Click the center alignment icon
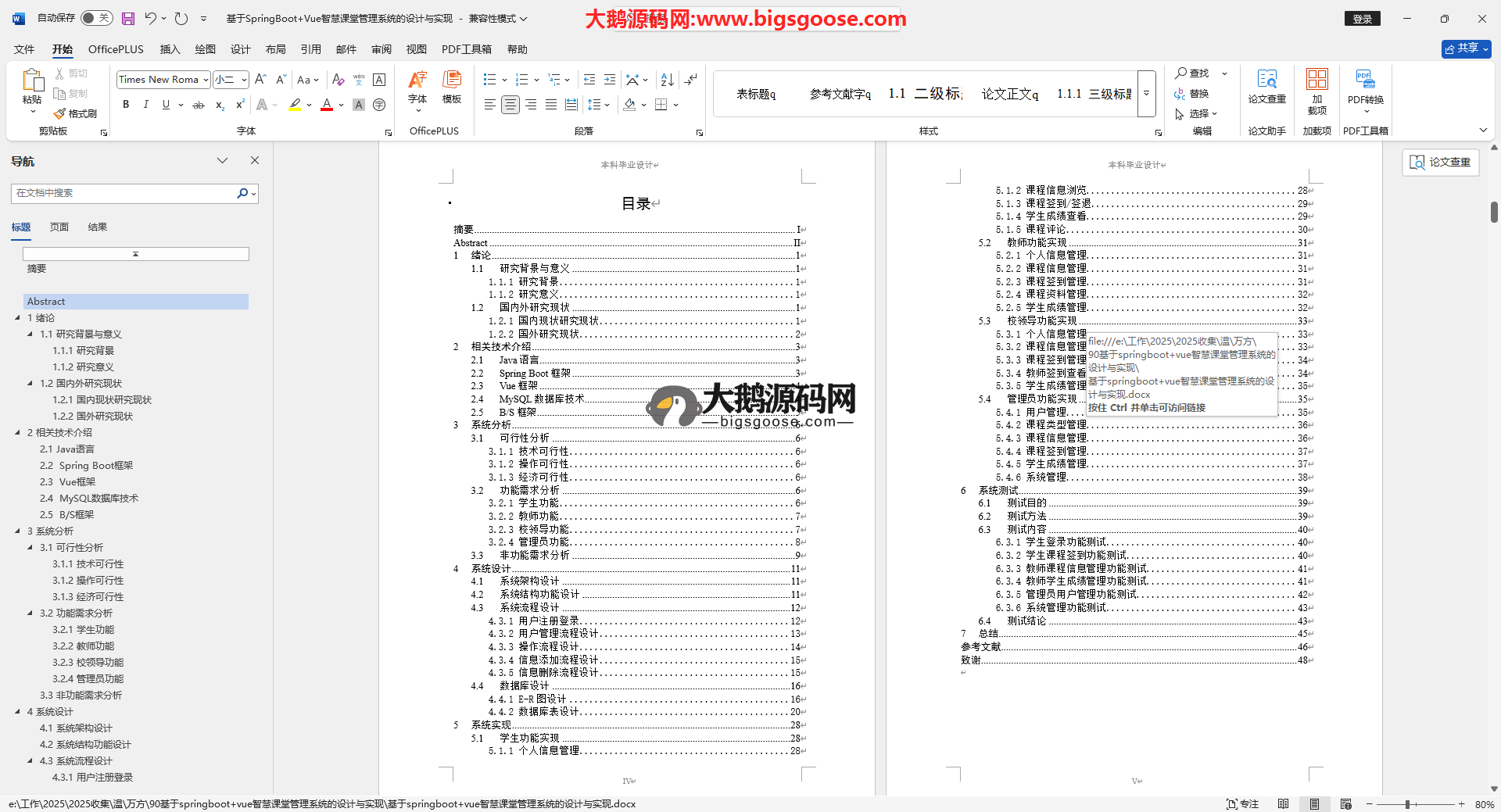This screenshot has height=812, width=1501. (510, 105)
